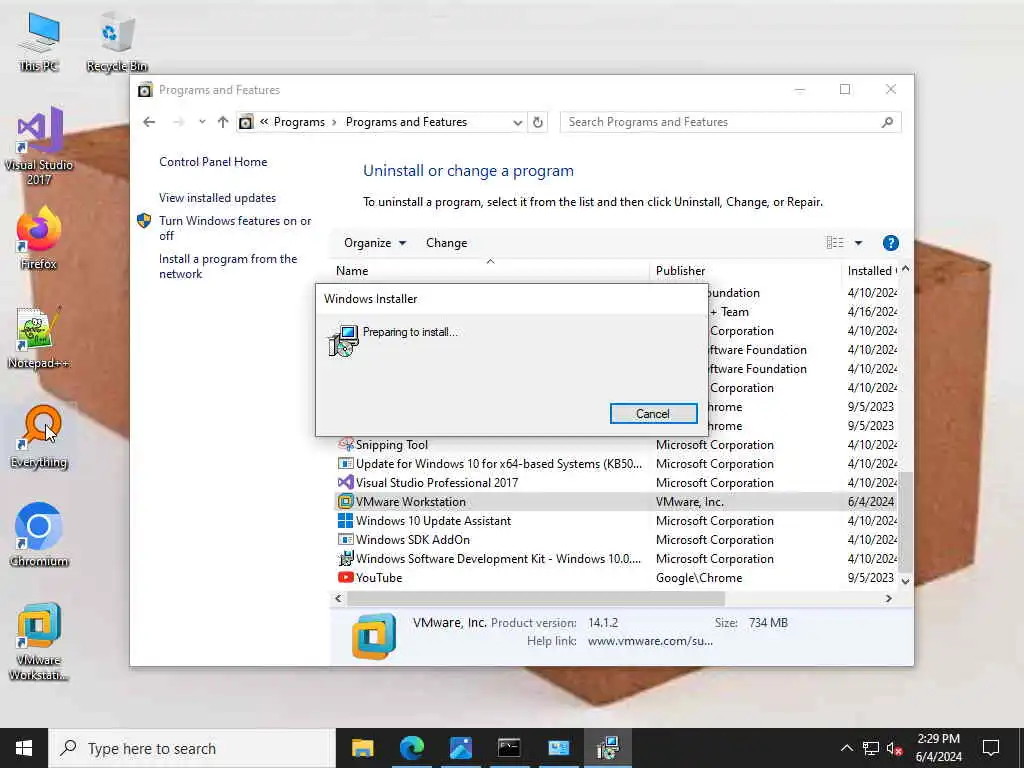Open View installed updates link
Viewport: 1024px width, 768px height.
click(217, 198)
